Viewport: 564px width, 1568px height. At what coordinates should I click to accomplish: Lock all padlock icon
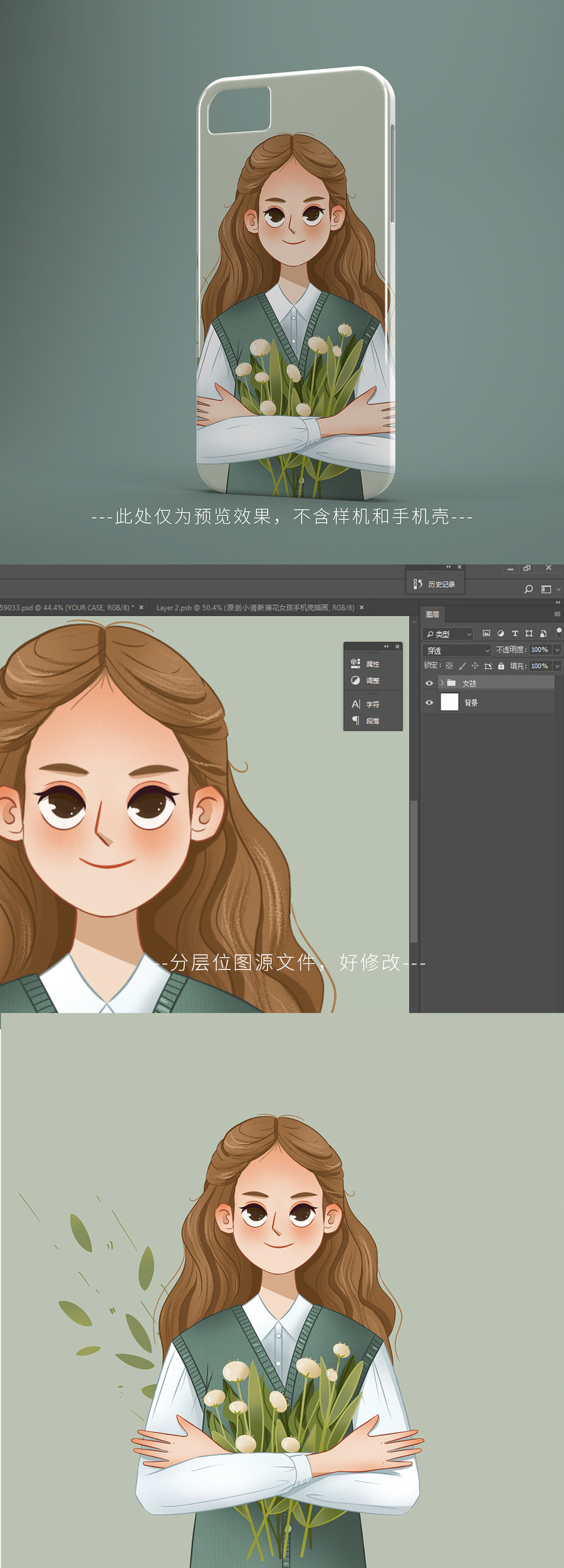point(501,666)
